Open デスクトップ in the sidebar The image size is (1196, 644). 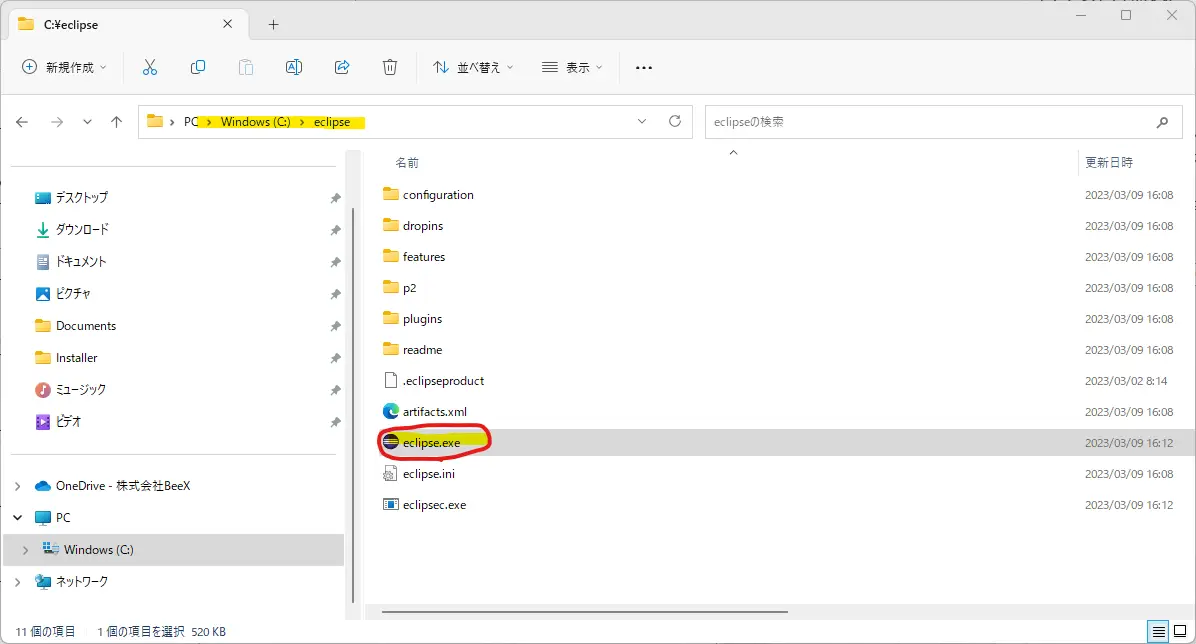click(x=82, y=198)
